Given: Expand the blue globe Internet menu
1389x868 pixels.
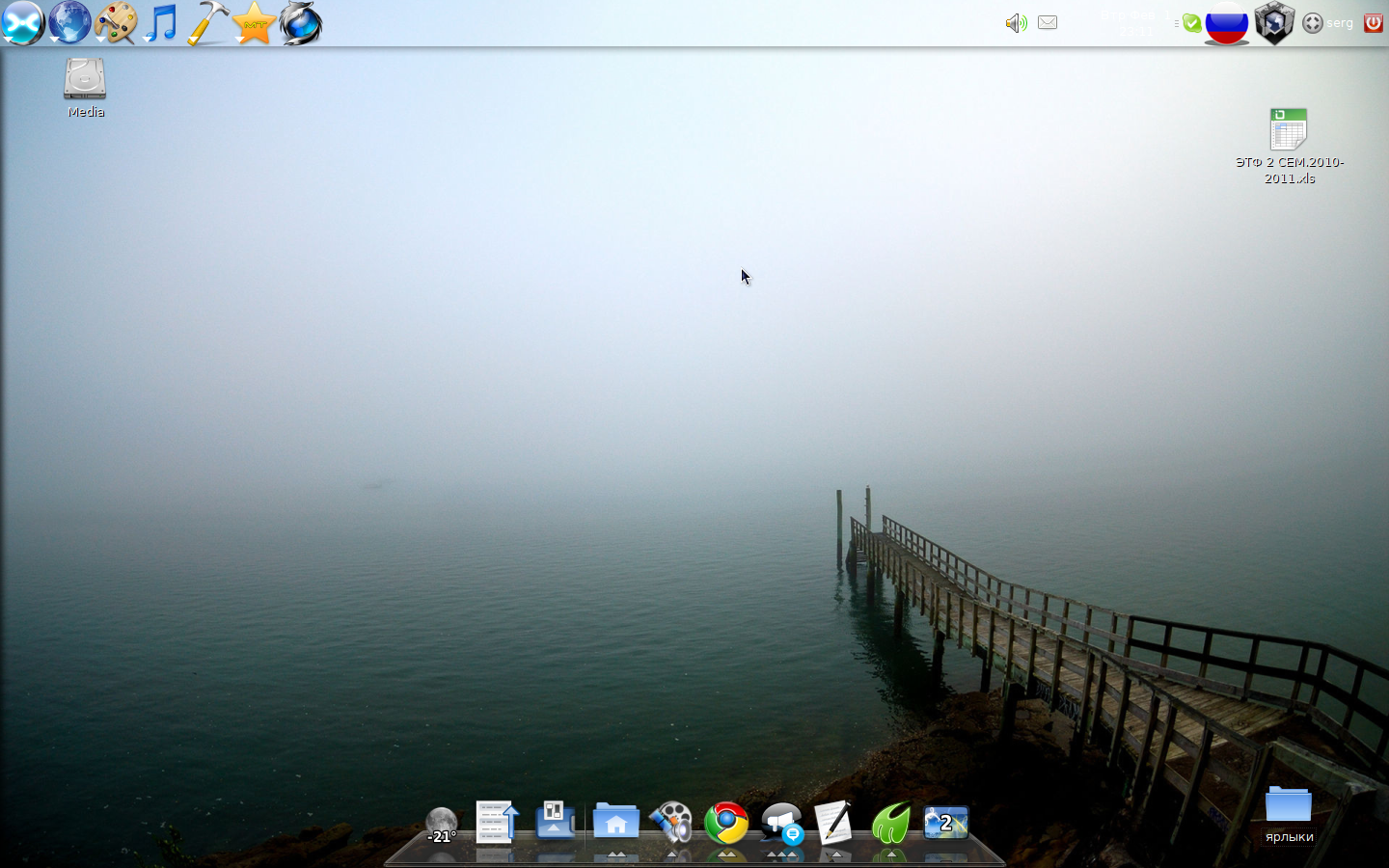Looking at the screenshot, I should pos(69,23).
